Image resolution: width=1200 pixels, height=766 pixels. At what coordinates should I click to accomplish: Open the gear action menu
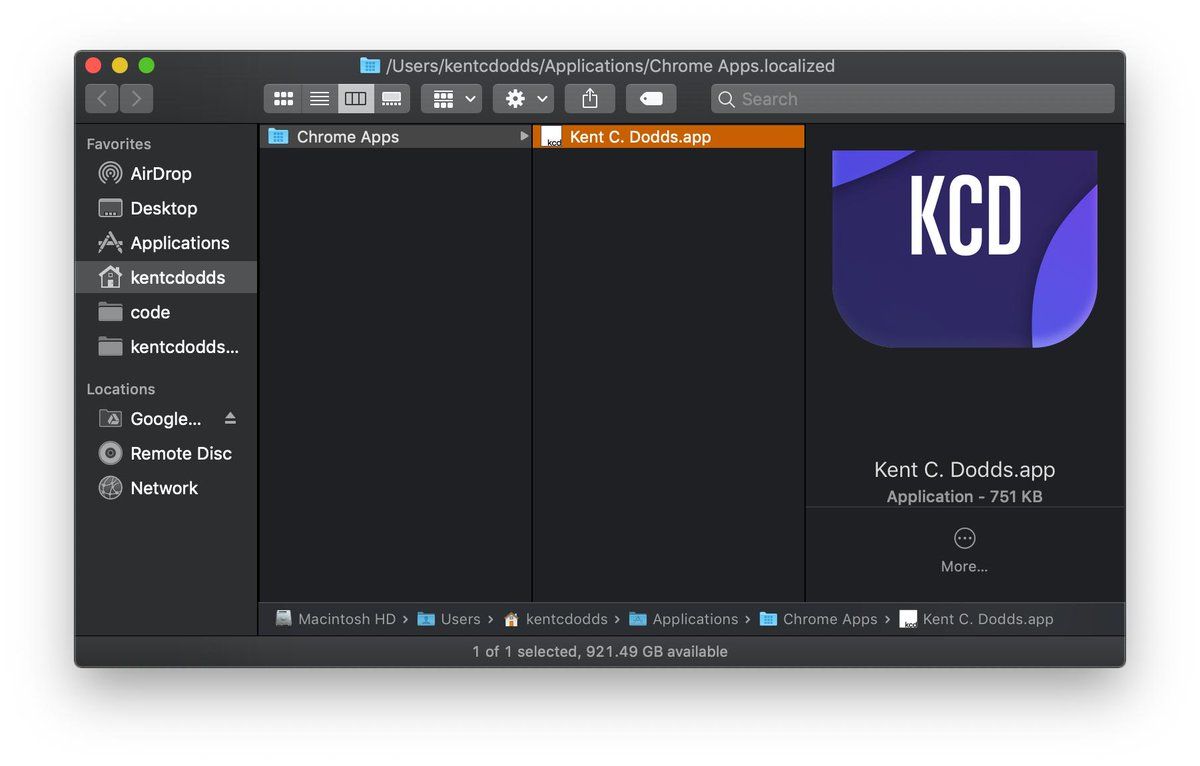coord(524,99)
